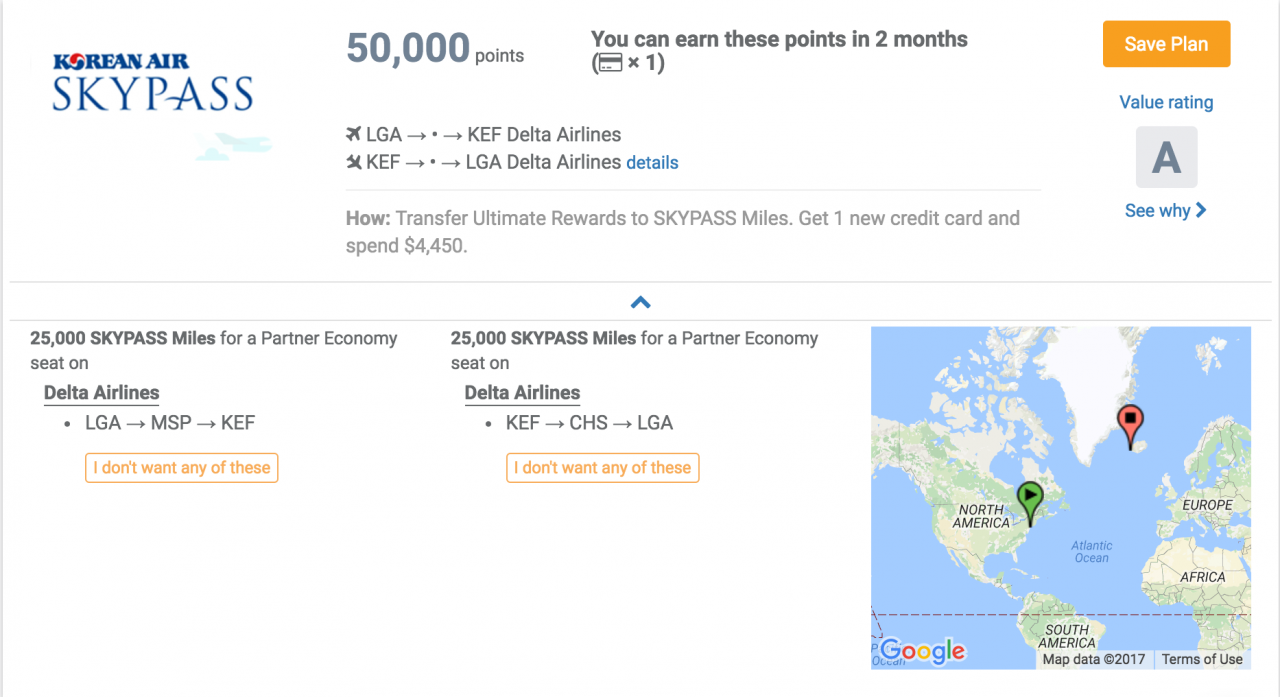The height and width of the screenshot is (697, 1280).
Task: Reject outbound options with 'I don't want any of these'
Action: tap(182, 468)
